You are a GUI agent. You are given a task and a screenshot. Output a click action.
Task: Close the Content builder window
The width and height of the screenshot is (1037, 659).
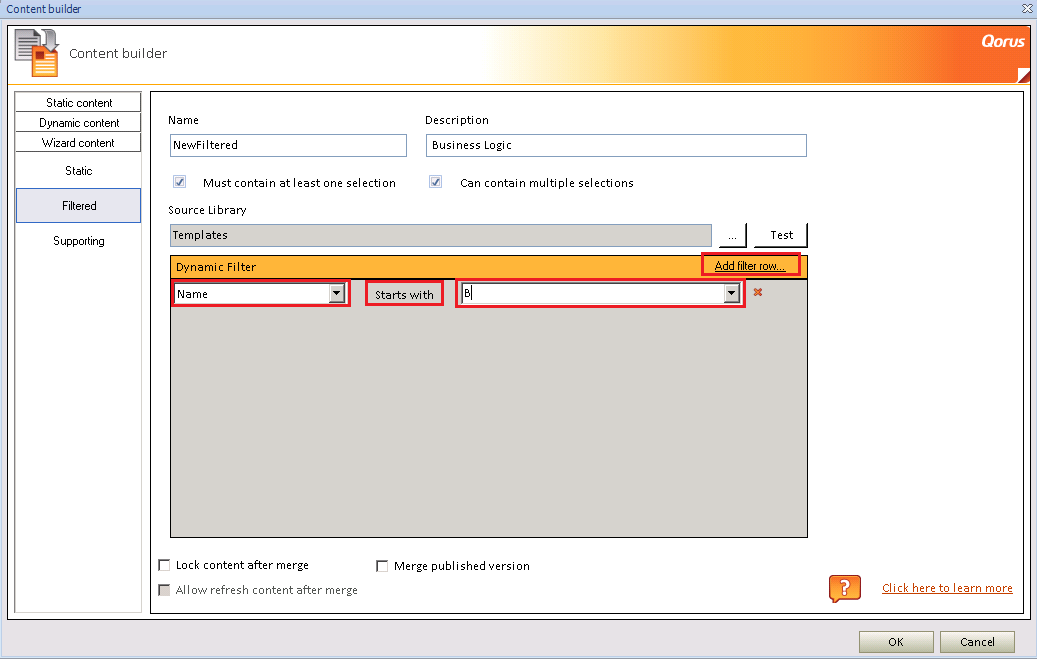coord(1027,9)
